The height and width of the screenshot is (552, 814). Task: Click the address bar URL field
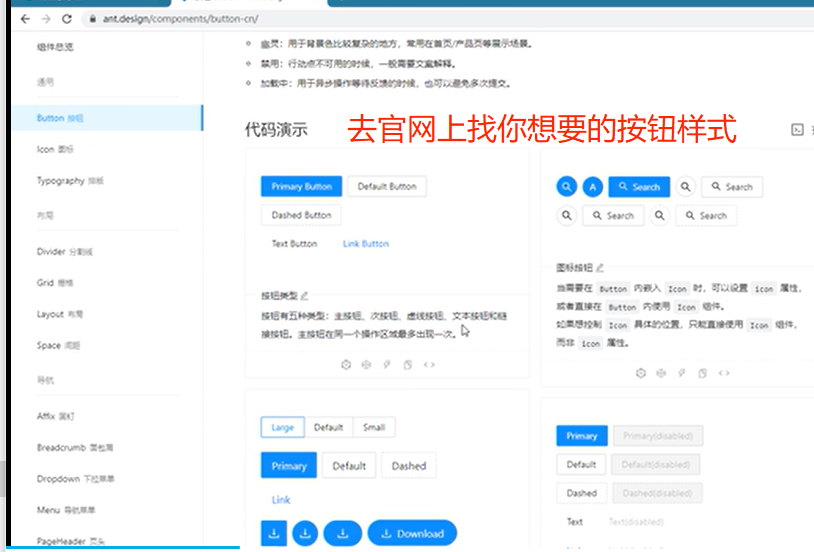pos(447,19)
